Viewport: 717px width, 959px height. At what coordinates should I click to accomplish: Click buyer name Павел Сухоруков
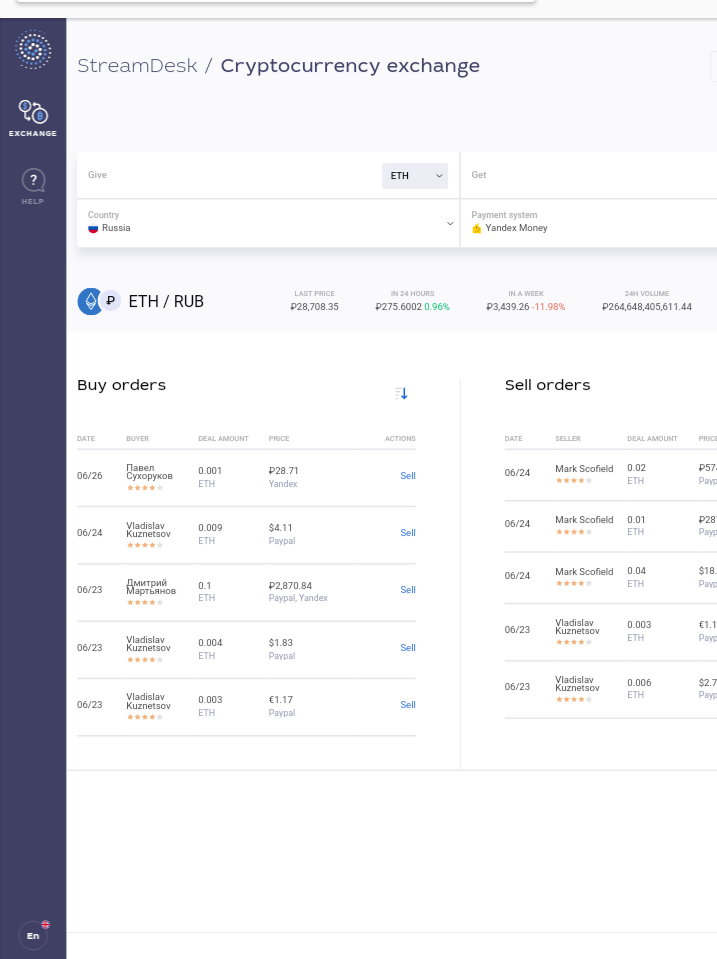click(149, 472)
